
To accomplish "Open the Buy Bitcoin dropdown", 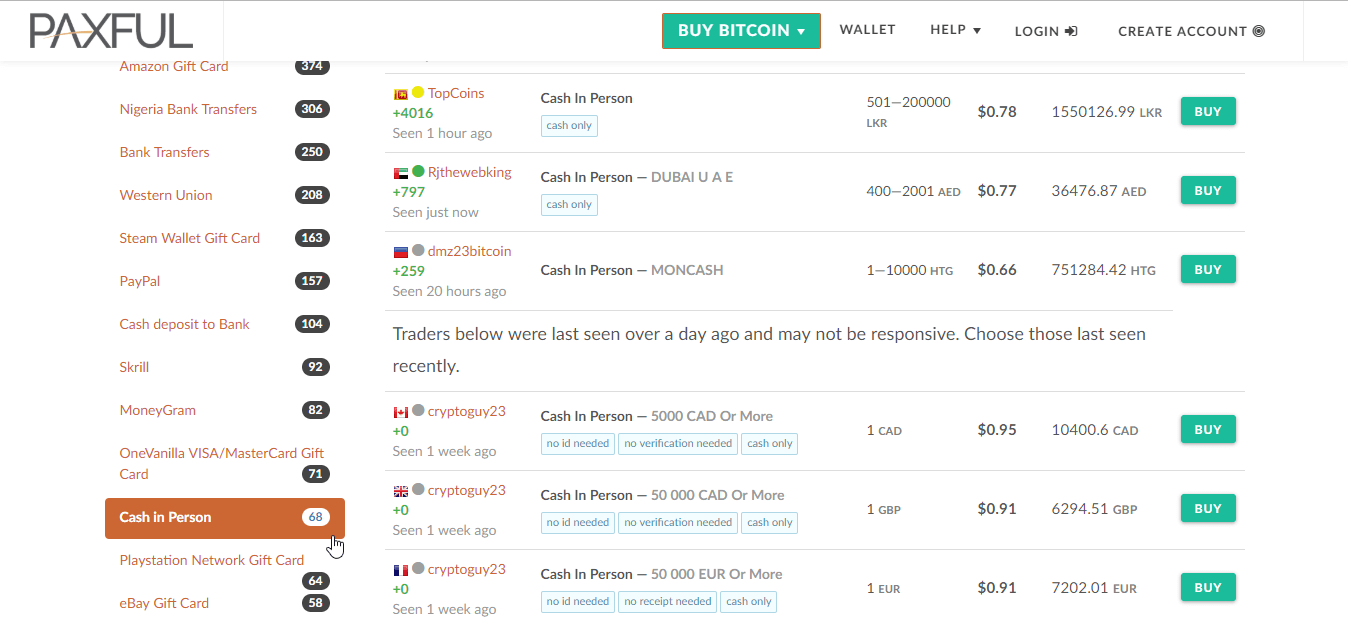I will (x=741, y=31).
